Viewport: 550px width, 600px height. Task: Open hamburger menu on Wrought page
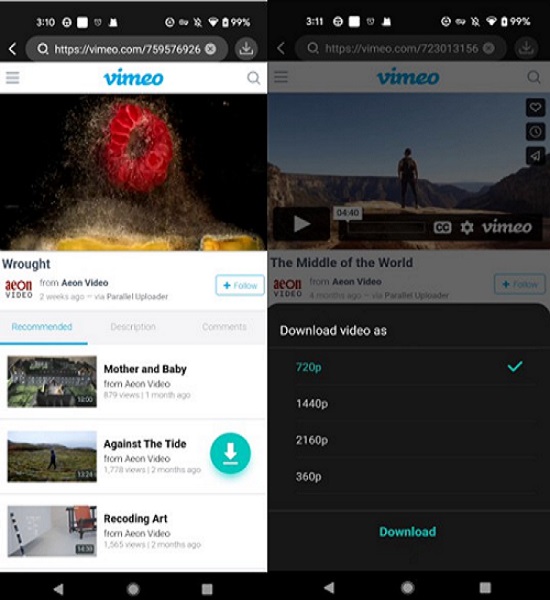(13, 78)
